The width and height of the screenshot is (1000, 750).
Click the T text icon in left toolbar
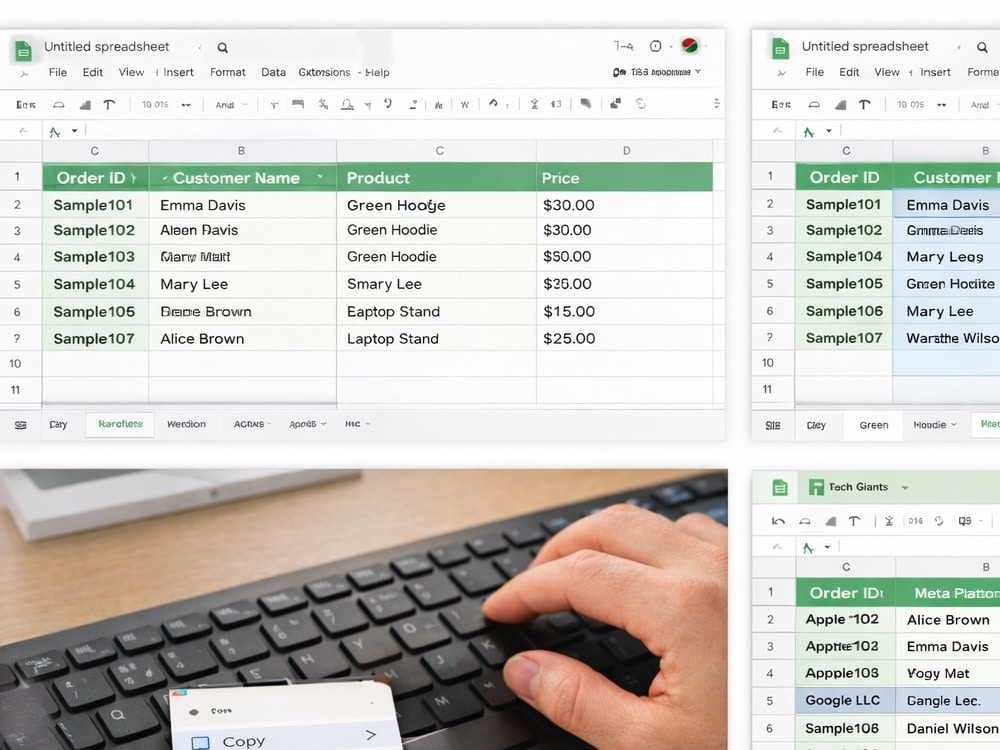109,105
